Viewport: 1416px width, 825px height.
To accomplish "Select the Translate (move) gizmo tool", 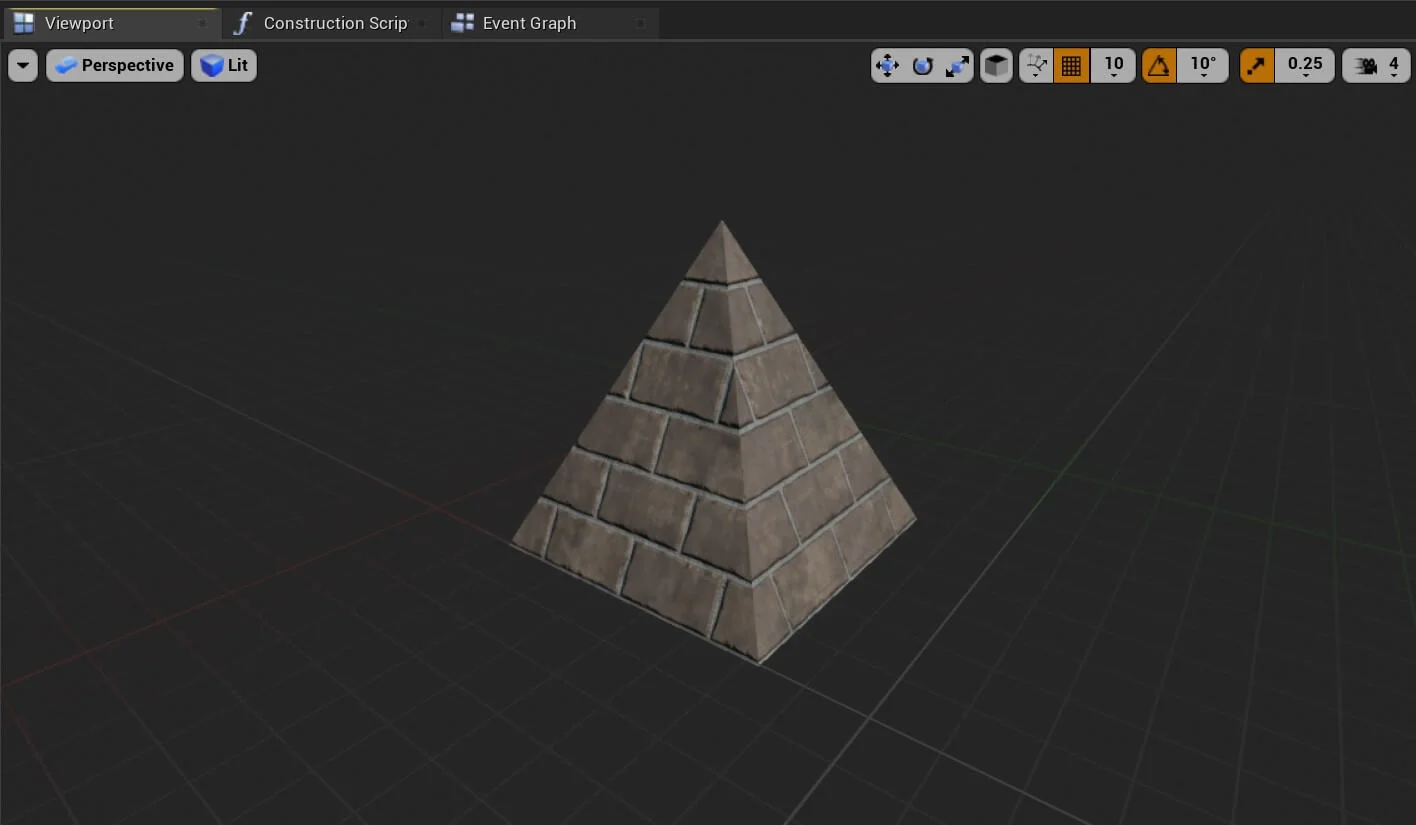I will point(887,66).
